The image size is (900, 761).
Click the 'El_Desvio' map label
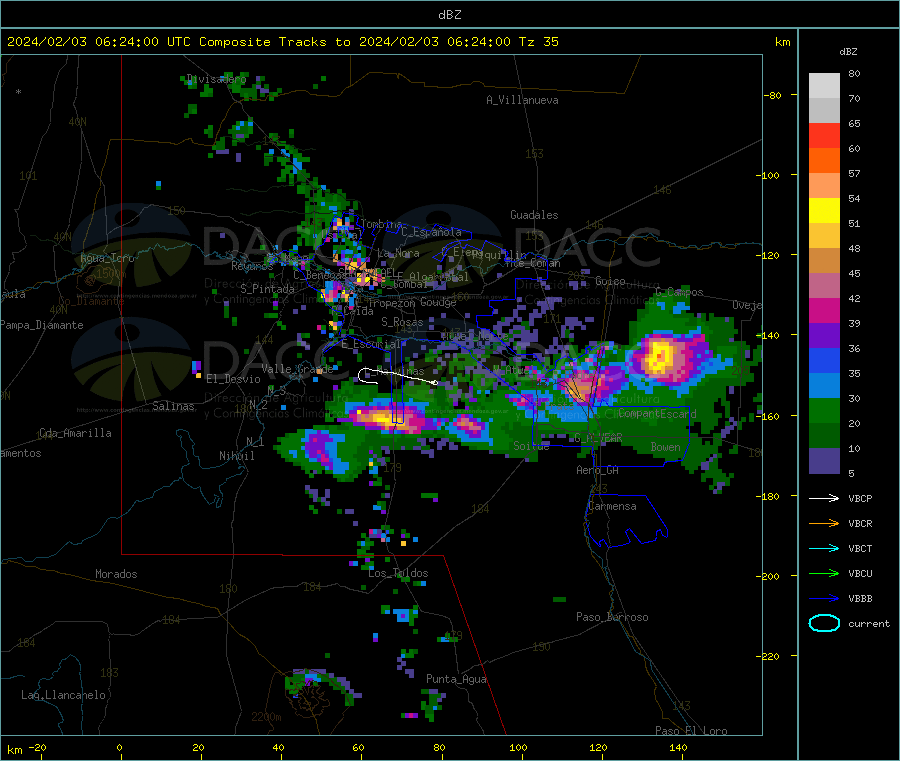pos(233,379)
